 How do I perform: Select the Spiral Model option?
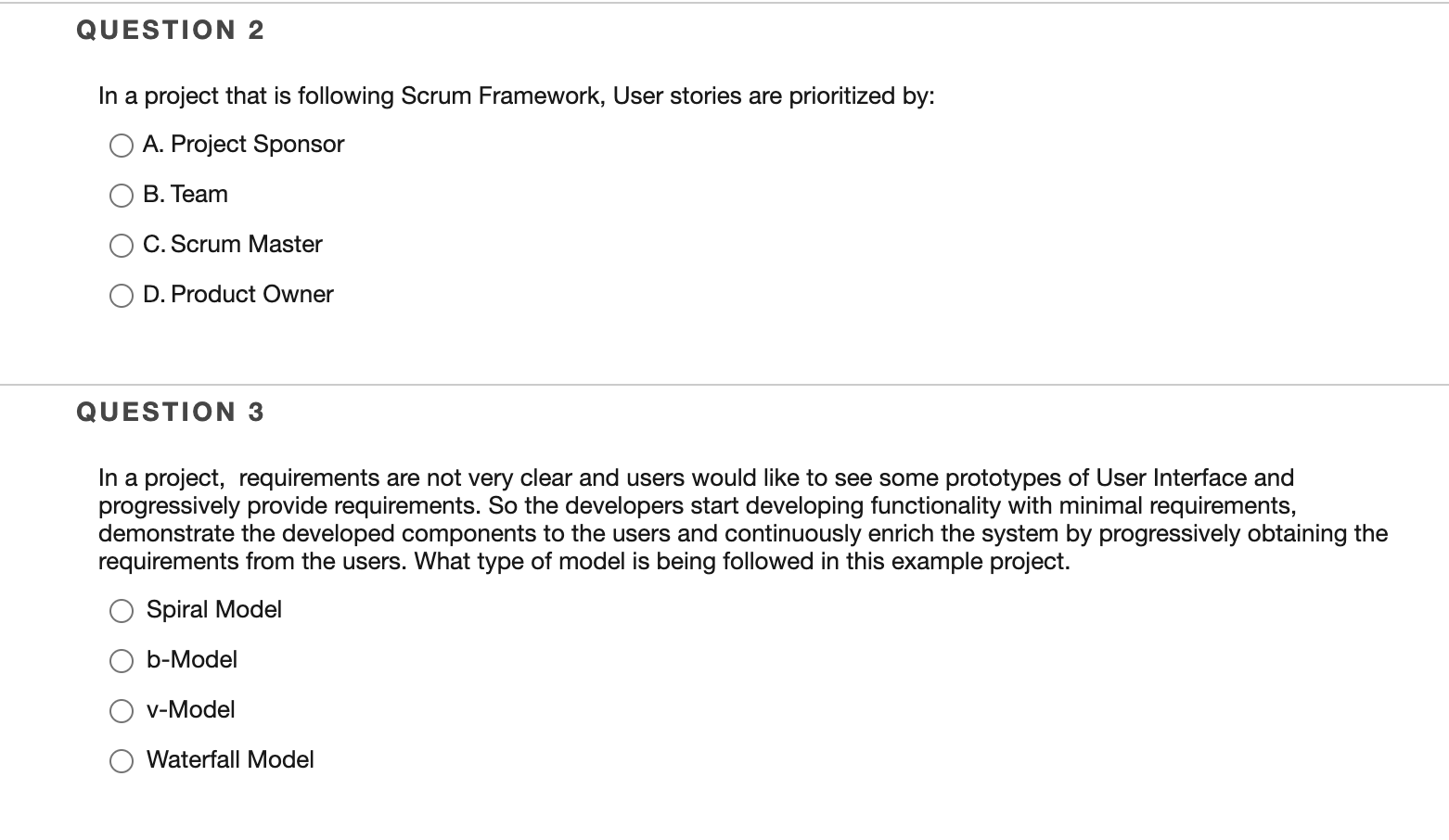121,610
